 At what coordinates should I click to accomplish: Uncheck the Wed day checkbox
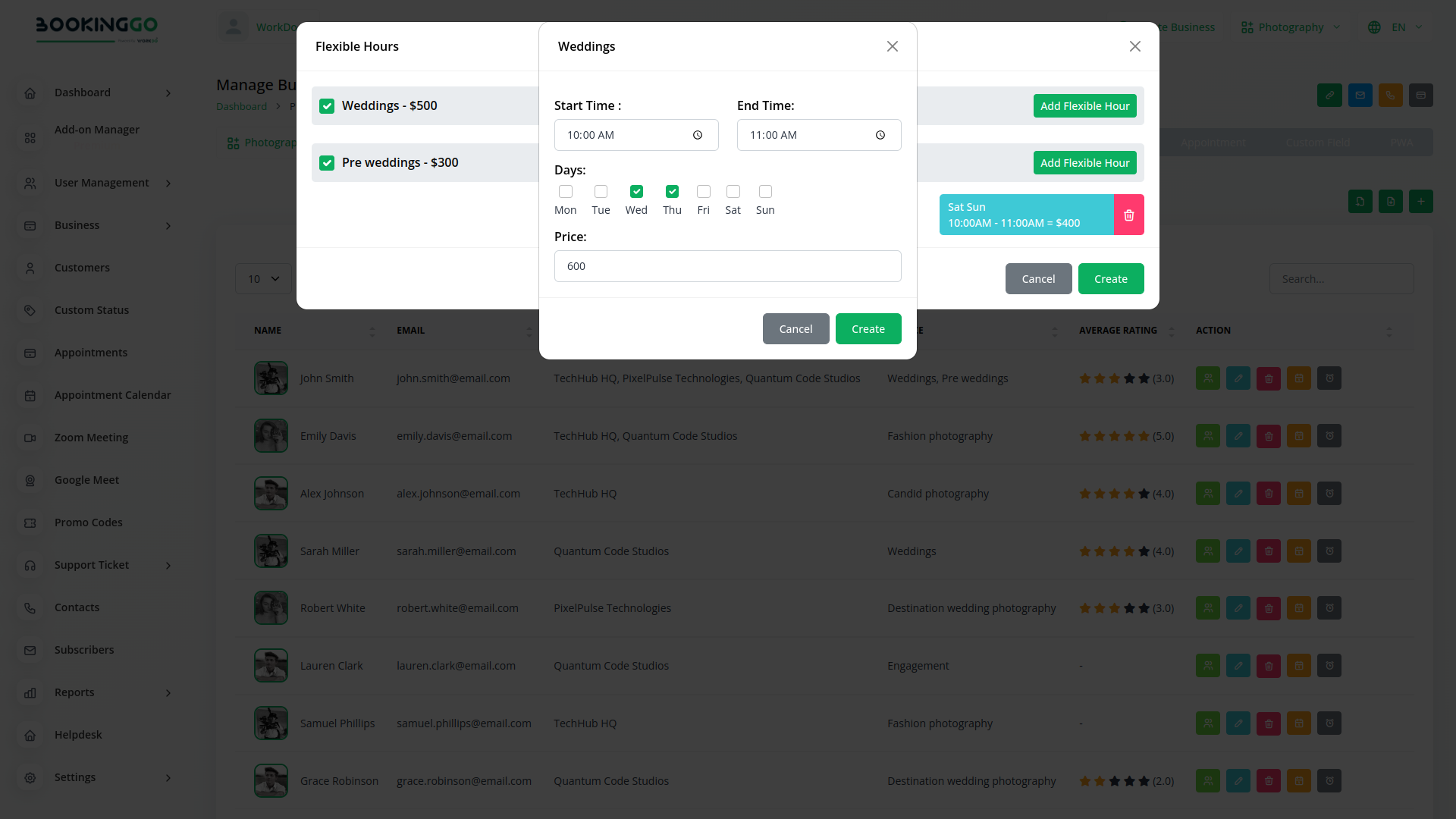tap(636, 192)
